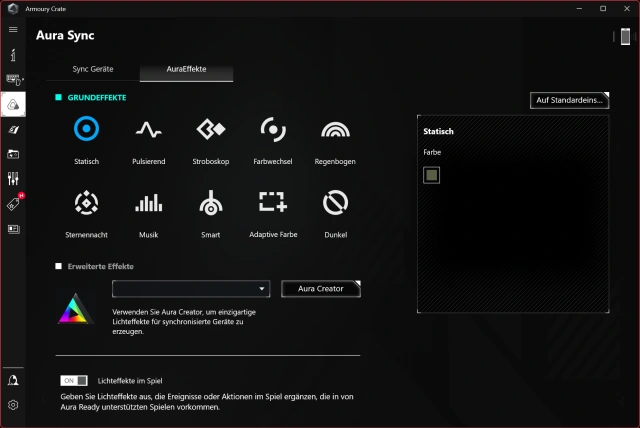Open the Settings gear icon
This screenshot has height=428, width=640.
click(13, 405)
